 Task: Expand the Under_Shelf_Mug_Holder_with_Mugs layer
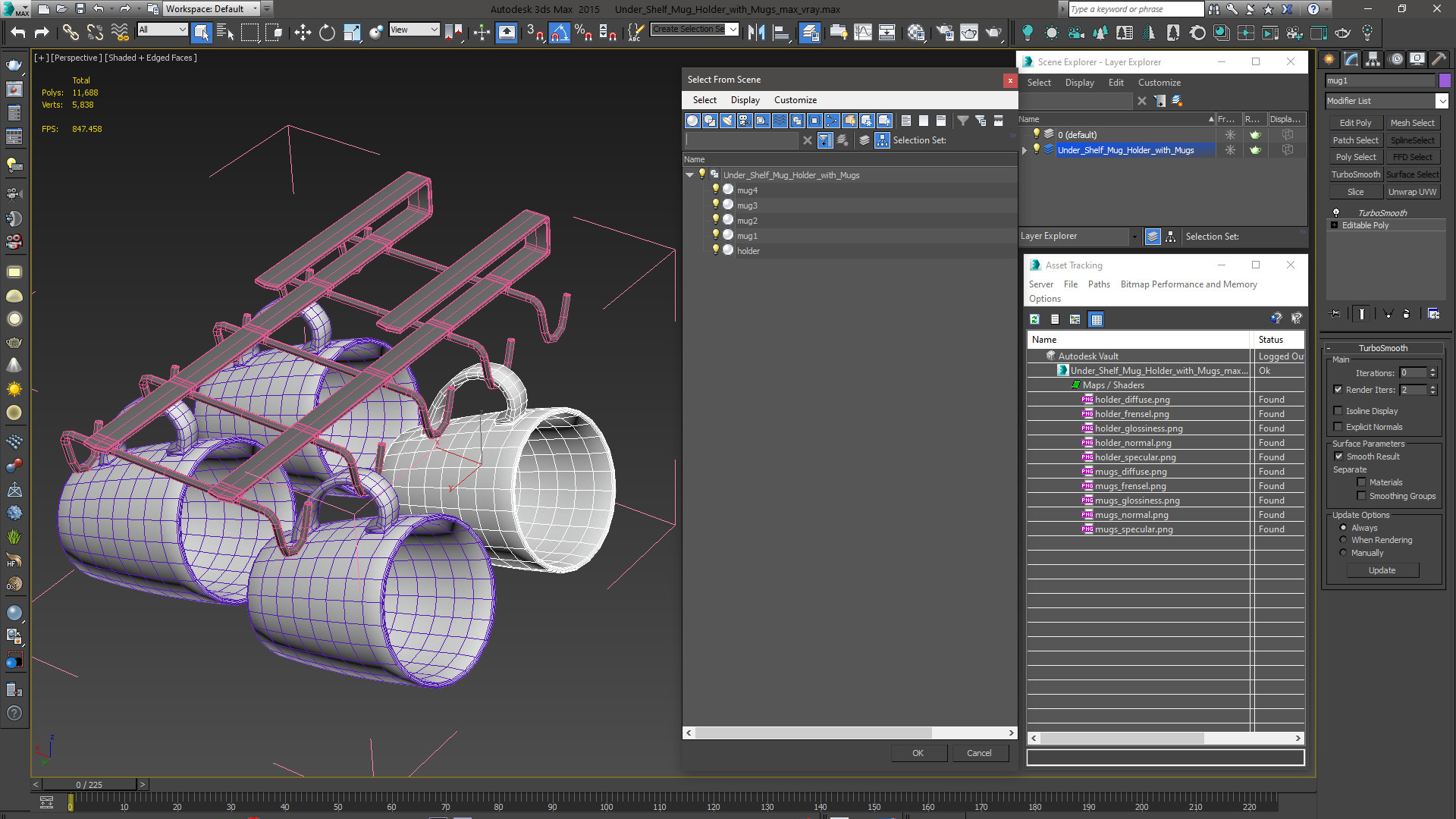point(1025,150)
